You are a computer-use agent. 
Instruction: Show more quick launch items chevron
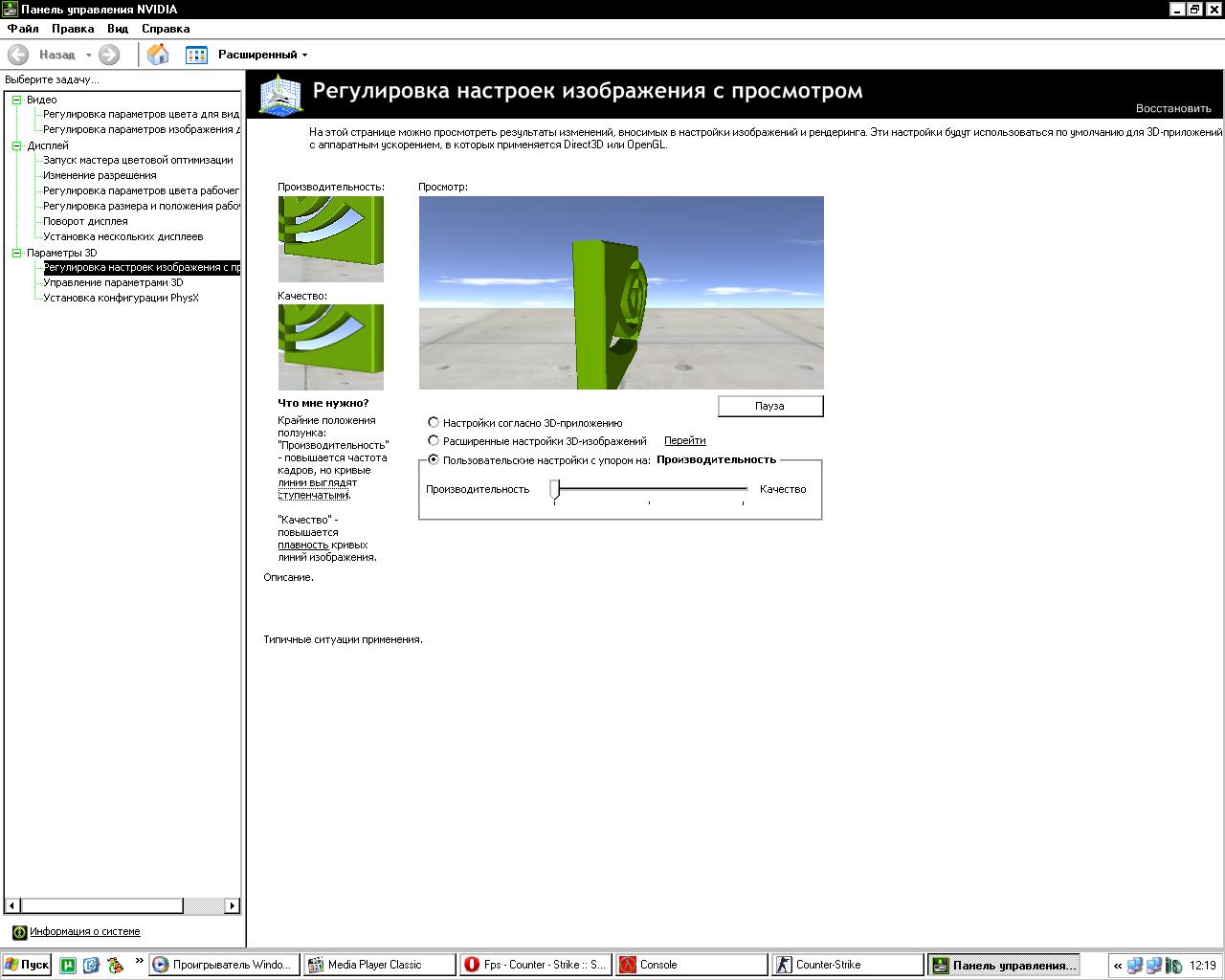point(139,961)
